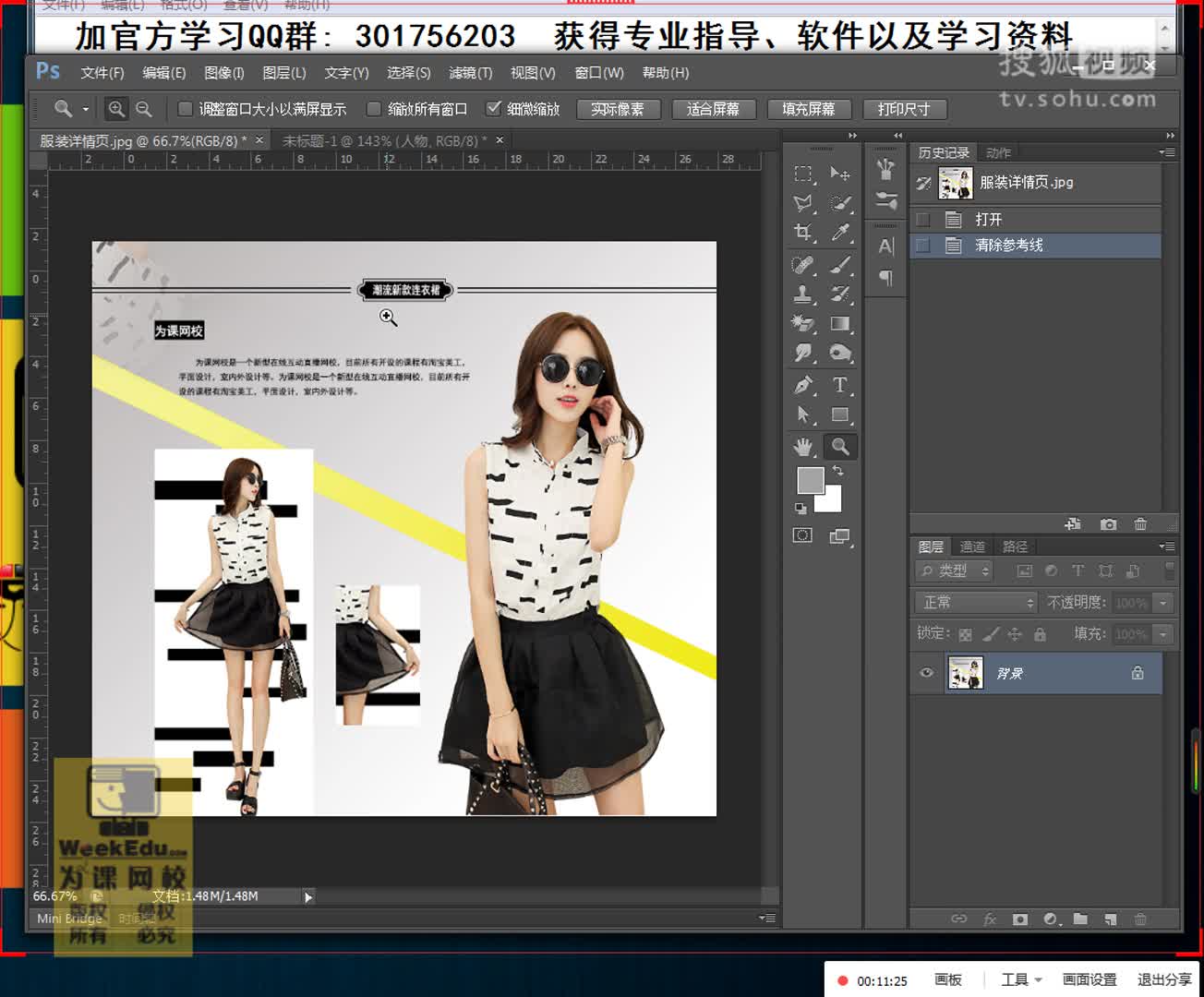Open the History panel options menu

pos(1168,152)
